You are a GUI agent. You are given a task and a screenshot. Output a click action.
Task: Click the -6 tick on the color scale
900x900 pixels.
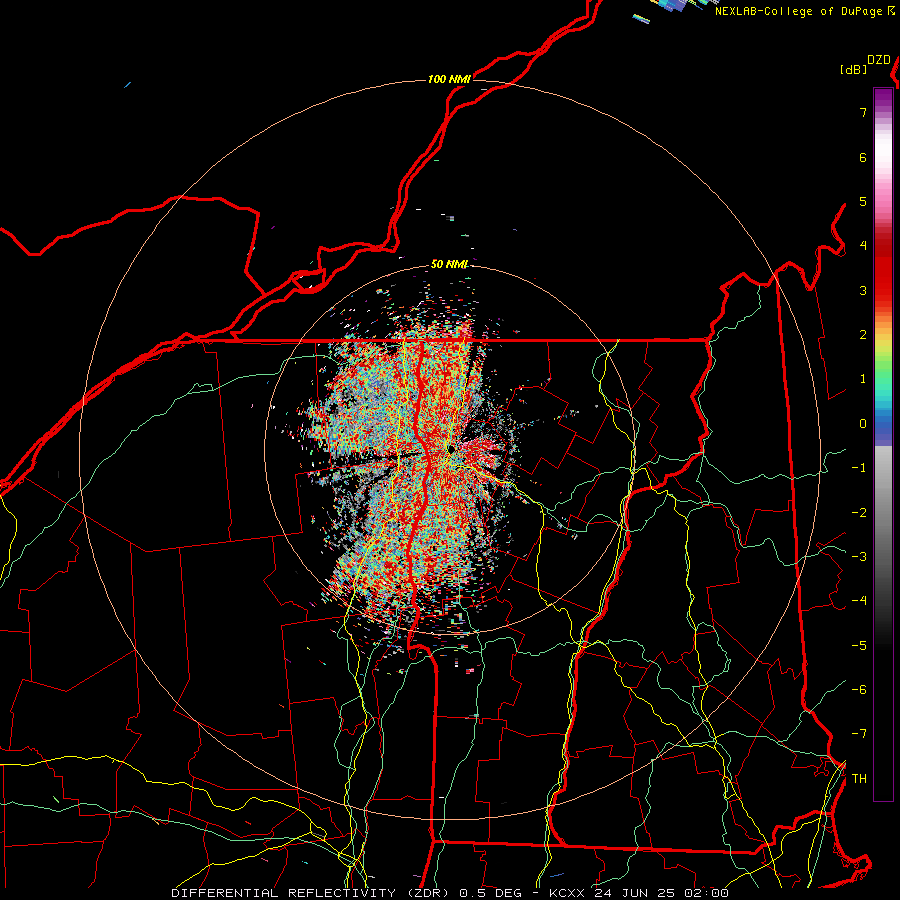pyautogui.click(x=859, y=690)
